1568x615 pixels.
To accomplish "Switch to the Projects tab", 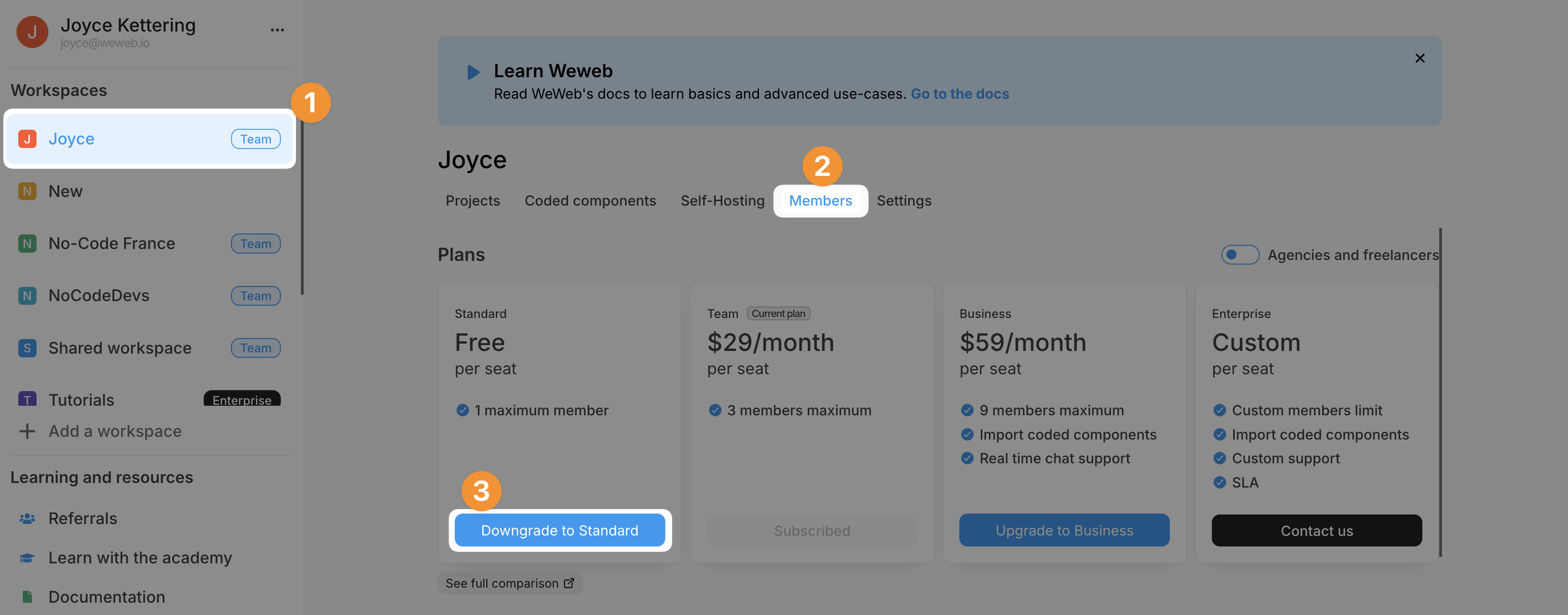I will (472, 200).
